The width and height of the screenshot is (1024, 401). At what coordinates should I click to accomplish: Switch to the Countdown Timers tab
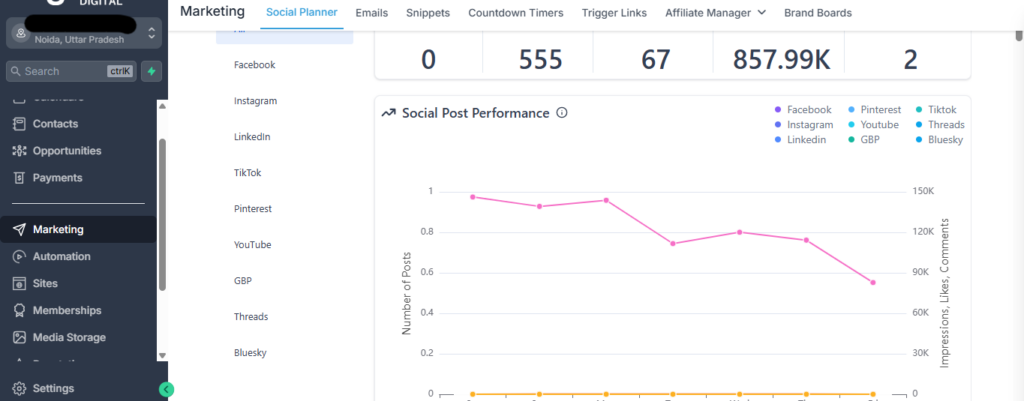click(516, 13)
